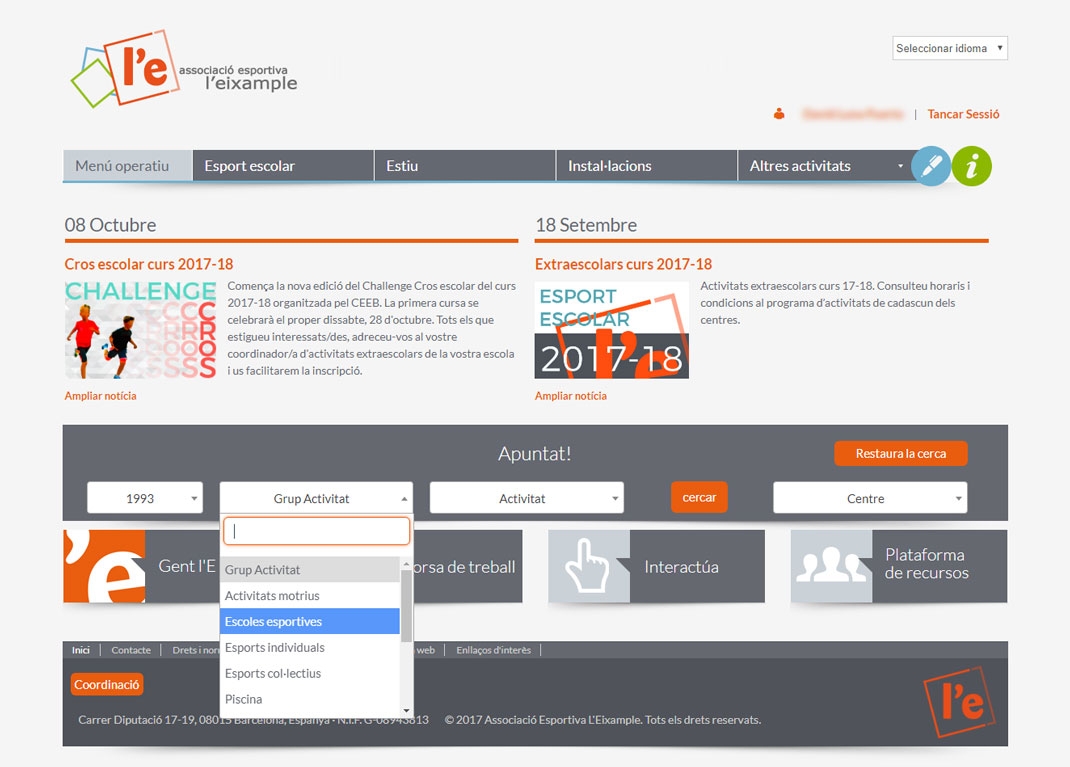This screenshot has width=1070, height=767.
Task: Click the Coordinació button
Action: pyautogui.click(x=106, y=684)
